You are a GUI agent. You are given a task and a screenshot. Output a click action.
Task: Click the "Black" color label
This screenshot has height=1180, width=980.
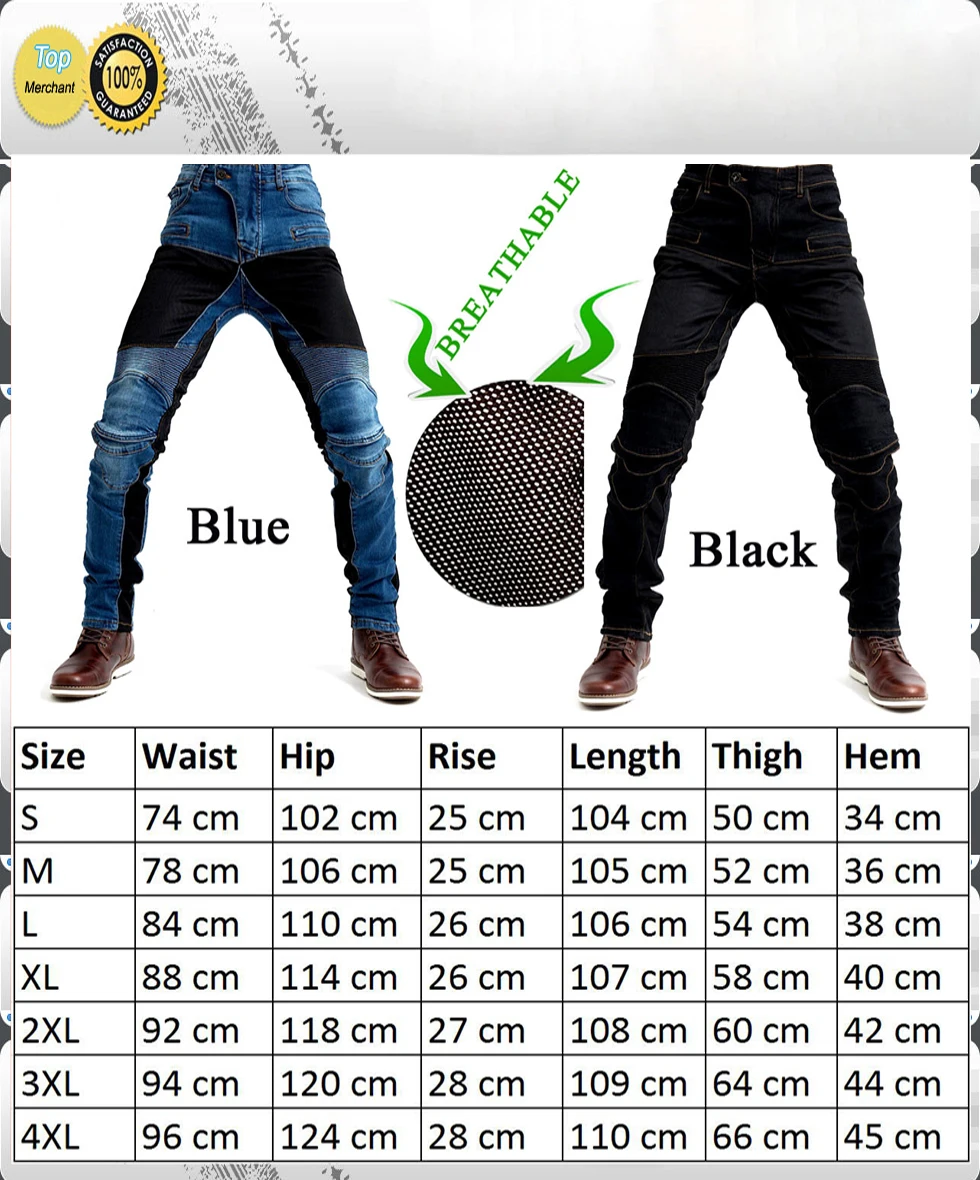point(753,549)
